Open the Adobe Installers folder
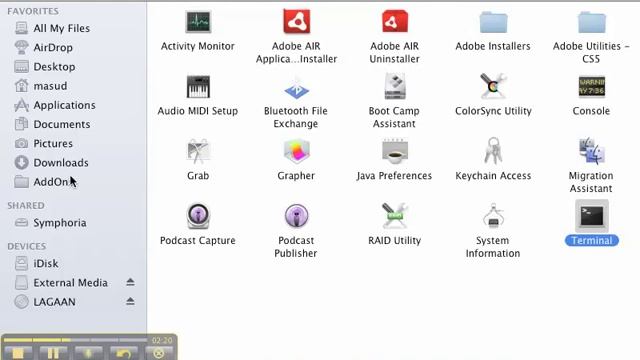This screenshot has width=640, height=360. (x=493, y=22)
